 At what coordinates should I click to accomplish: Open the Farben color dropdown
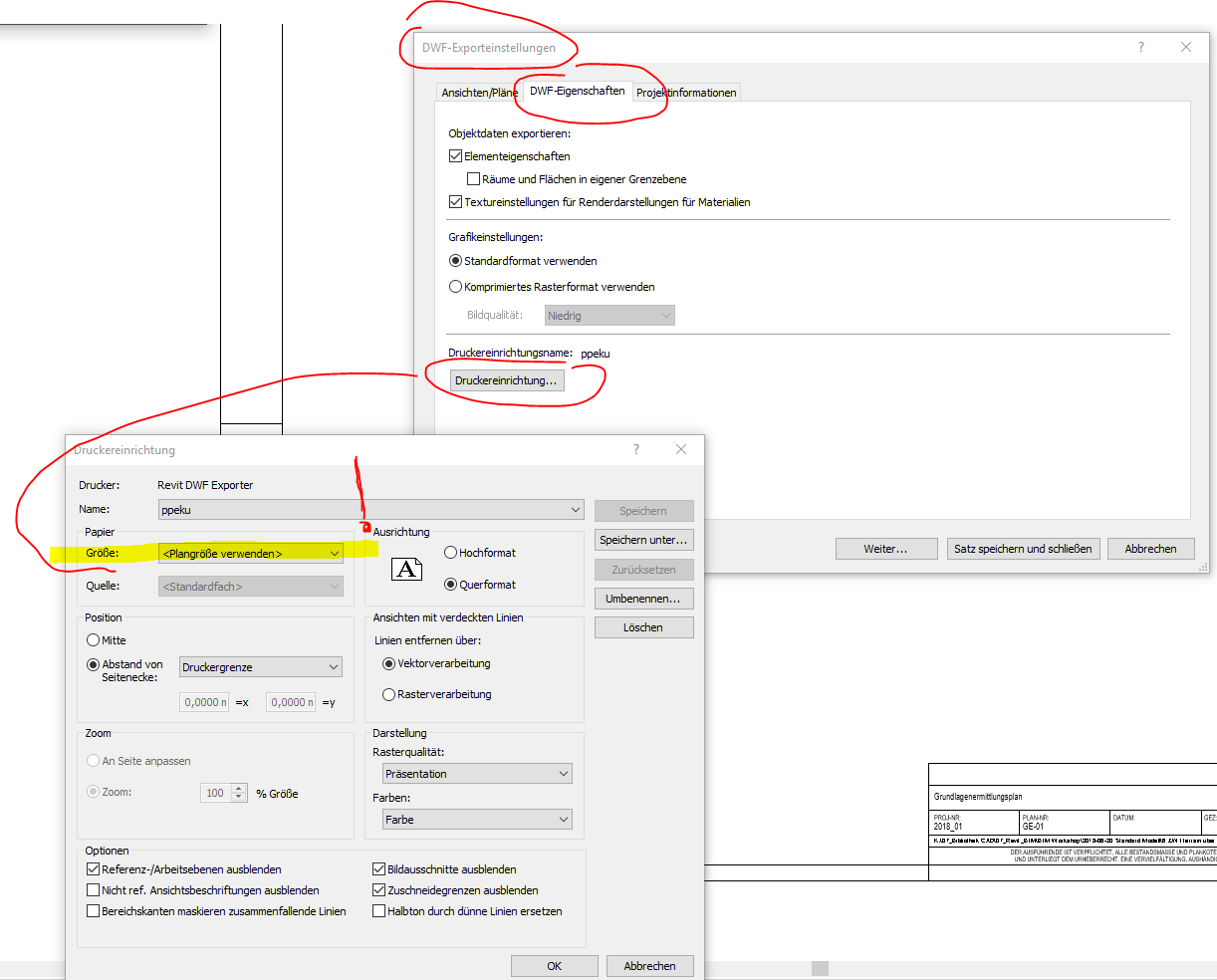coord(564,820)
